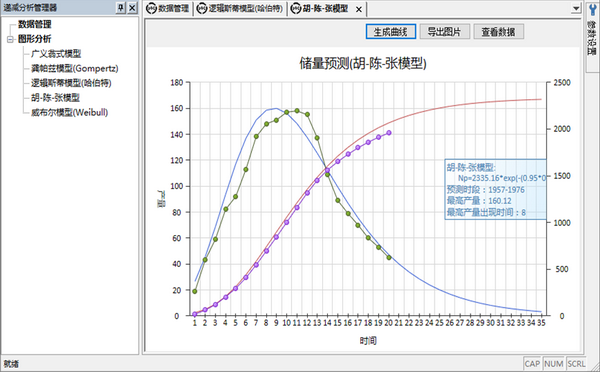Open 威布尔模型(Weibull) from the tree
This screenshot has height=372, width=600.
pyautogui.click(x=70, y=112)
